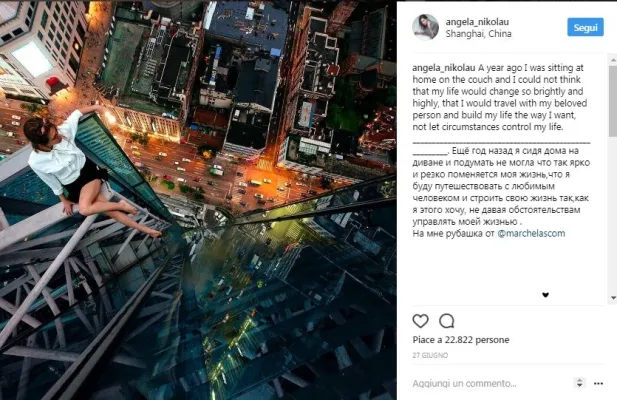
Task: Click the caption scrollbar up arrow
Action: [613, 60]
